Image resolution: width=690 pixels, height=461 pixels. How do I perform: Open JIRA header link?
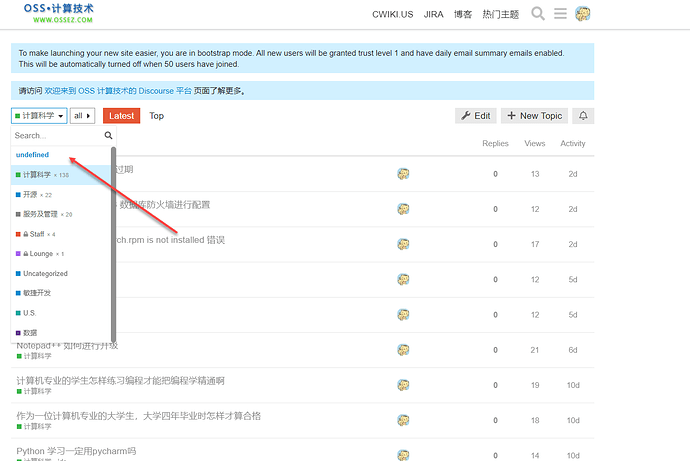(x=433, y=15)
